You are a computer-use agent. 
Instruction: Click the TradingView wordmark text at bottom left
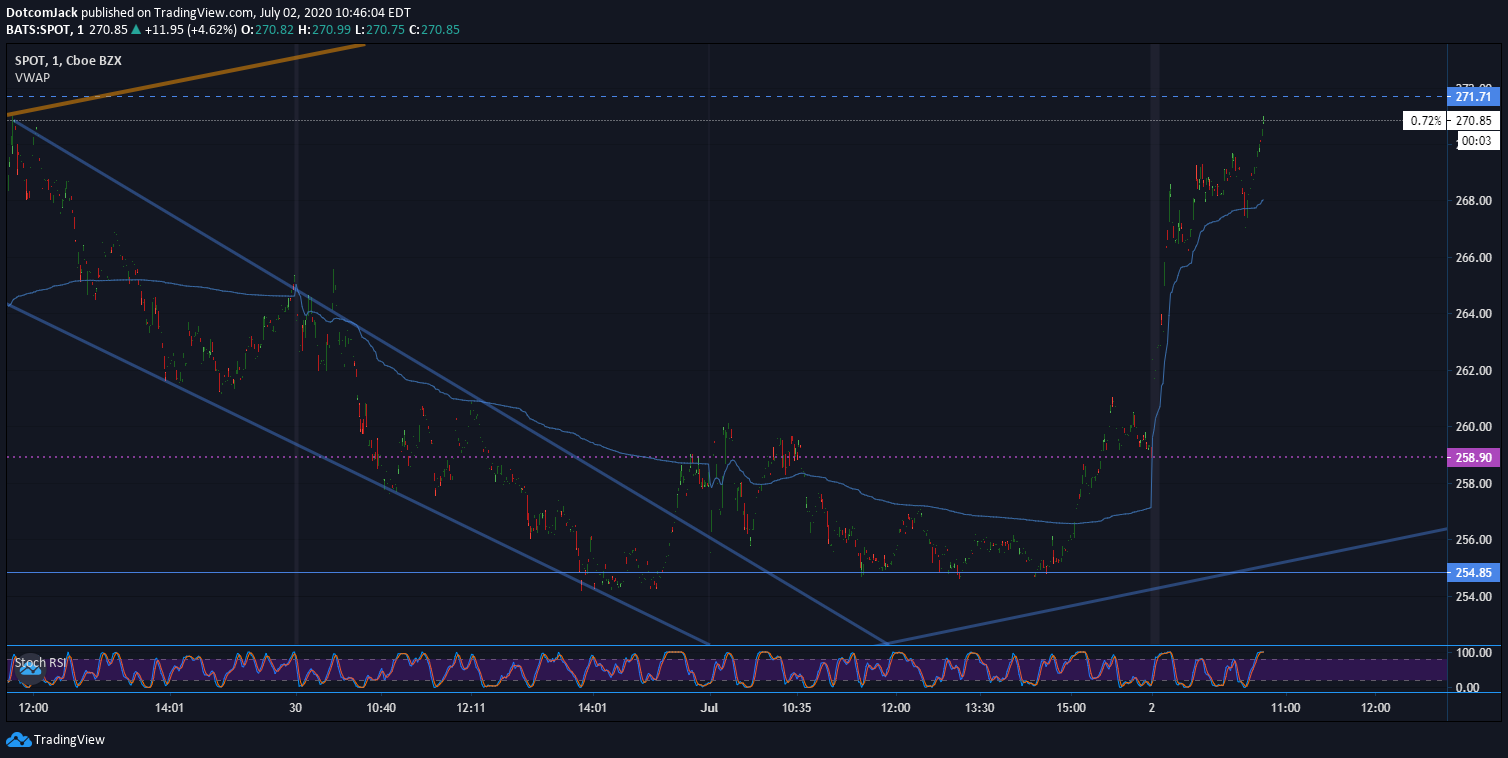pos(69,740)
